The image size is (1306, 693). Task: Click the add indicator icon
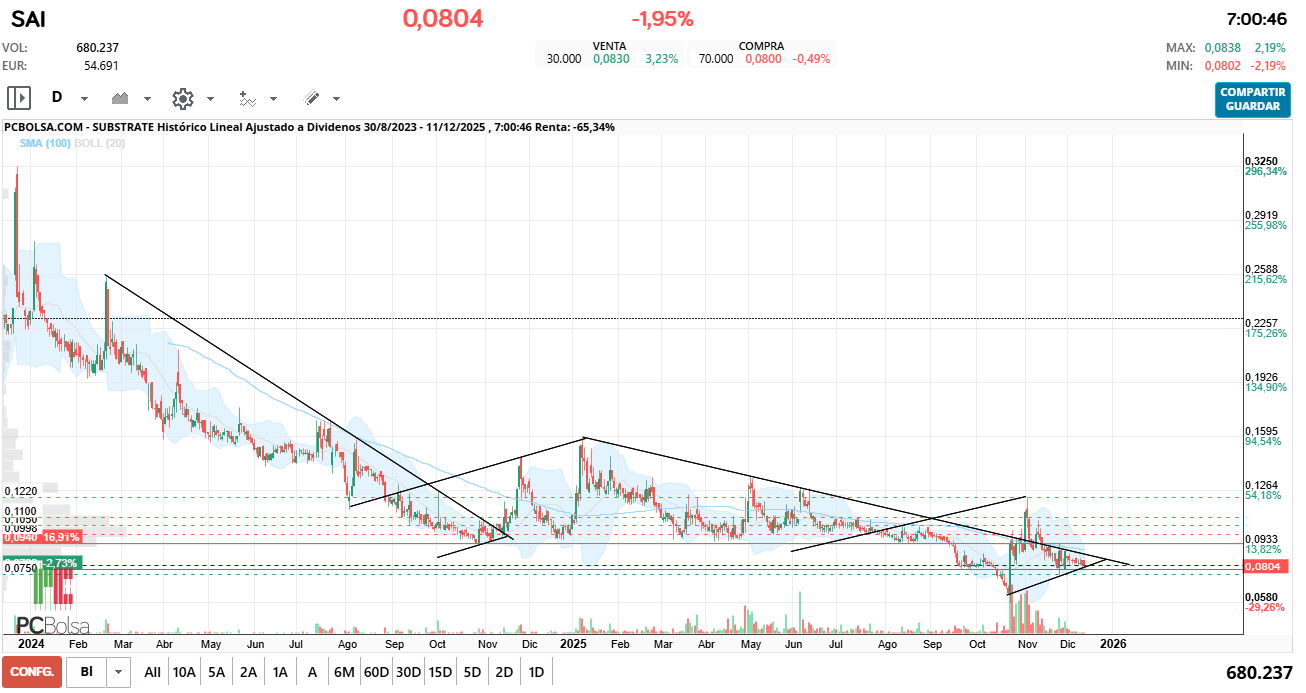250,98
